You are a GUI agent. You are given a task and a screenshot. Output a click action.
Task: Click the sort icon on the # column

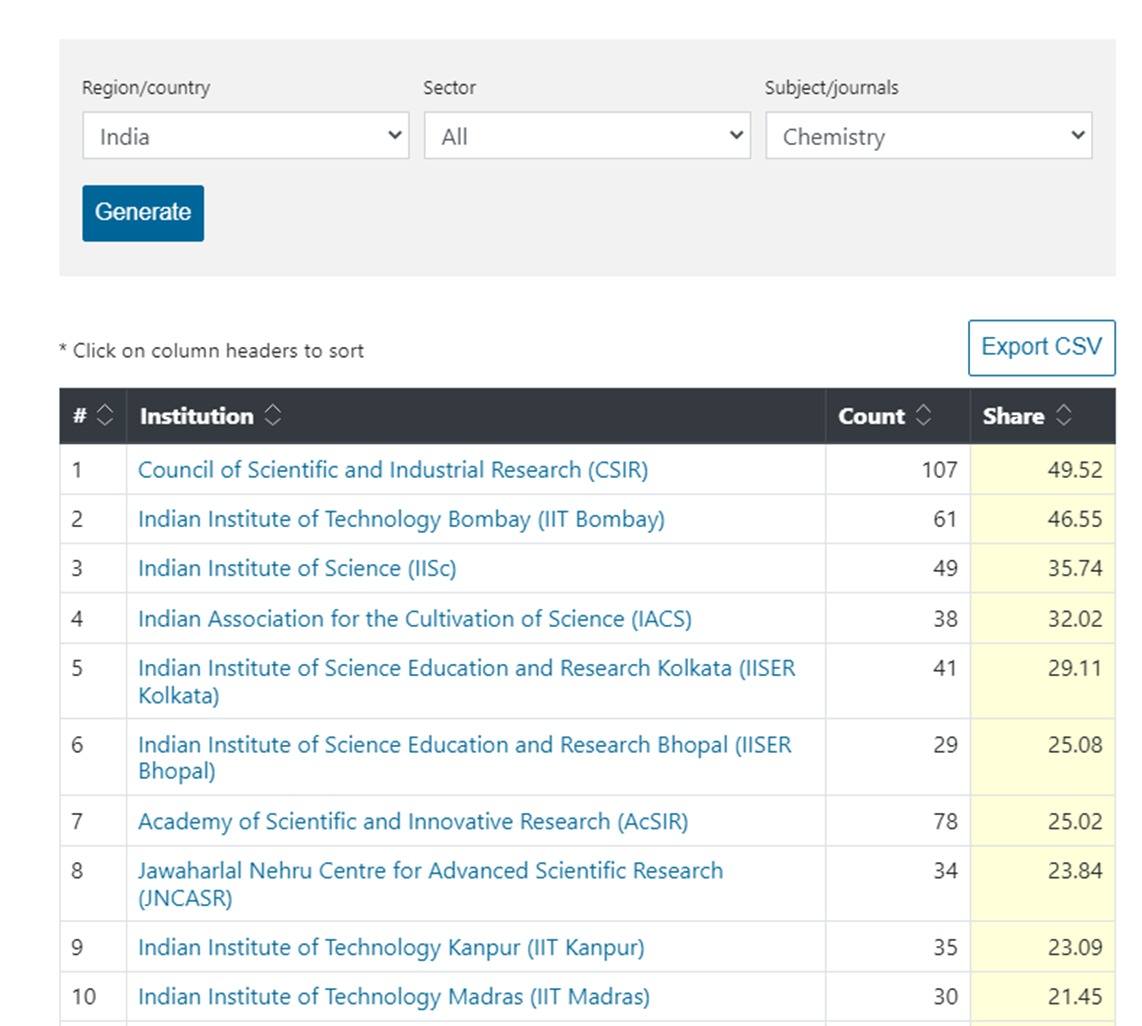click(104, 416)
